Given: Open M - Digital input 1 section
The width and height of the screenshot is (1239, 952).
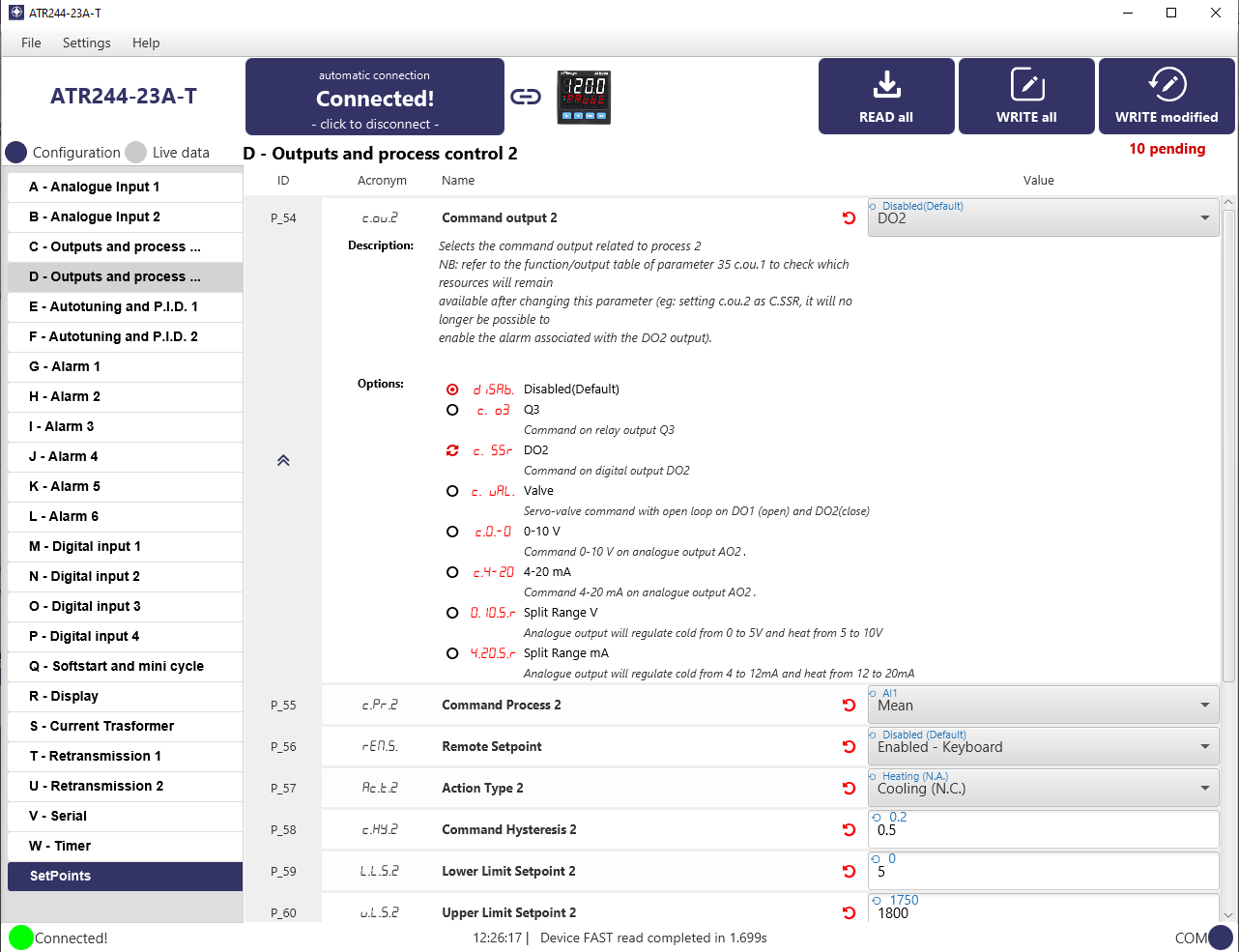Looking at the screenshot, I should click(125, 546).
